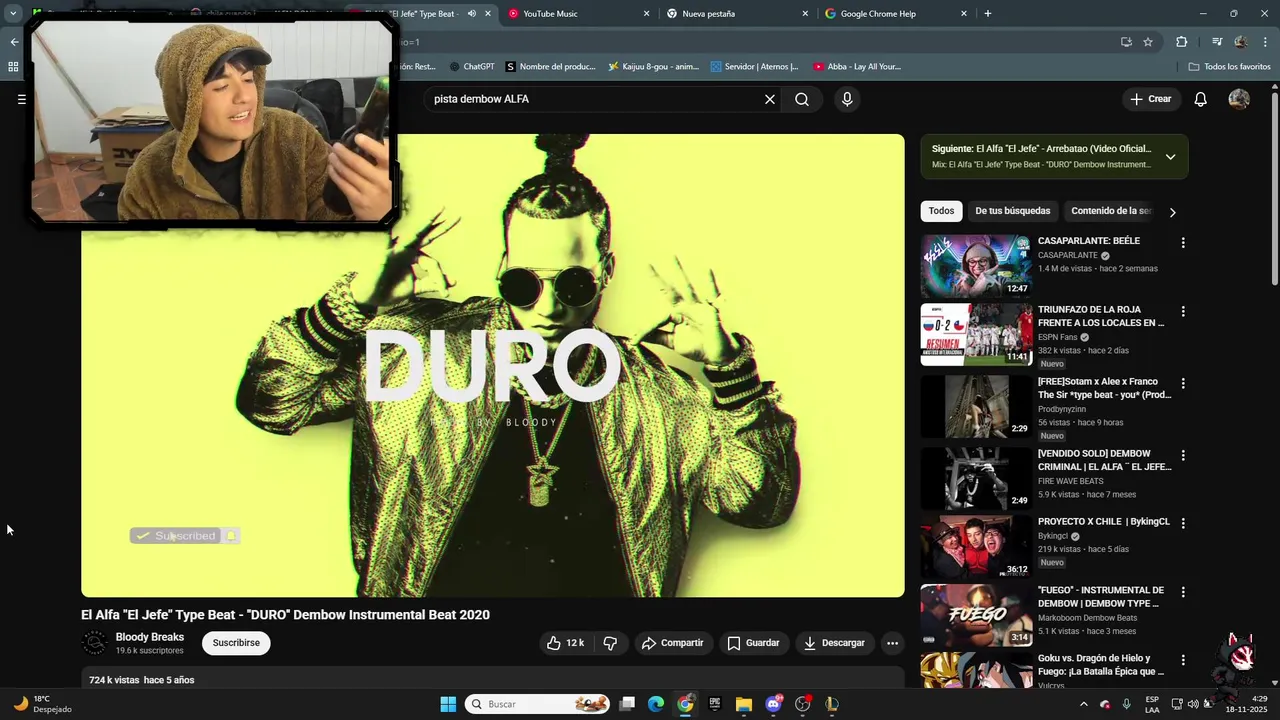The image size is (1280, 720).
Task: Dislike the video with thumbs down
Action: (x=610, y=643)
